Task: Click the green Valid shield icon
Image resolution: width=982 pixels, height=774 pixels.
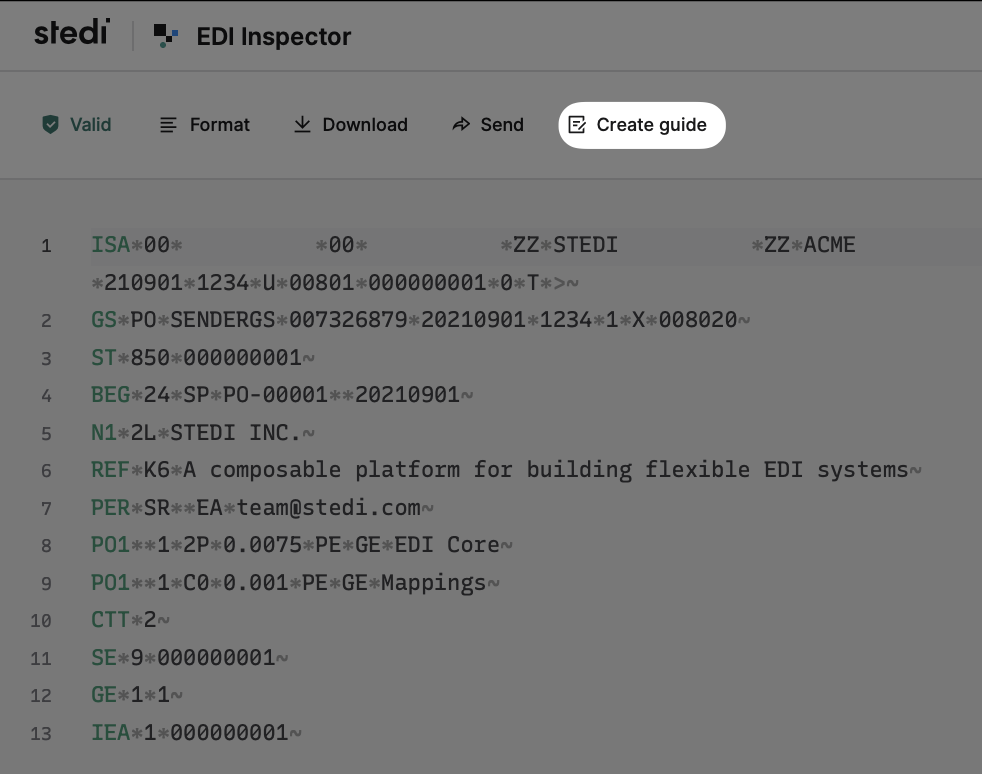Action: pyautogui.click(x=50, y=125)
